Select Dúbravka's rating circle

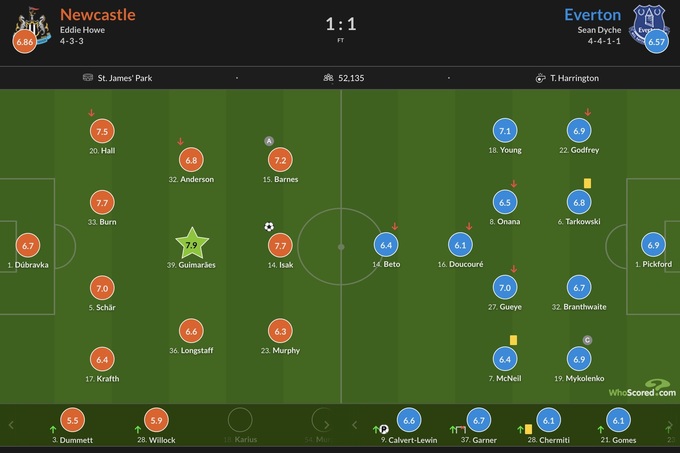pyautogui.click(x=28, y=245)
